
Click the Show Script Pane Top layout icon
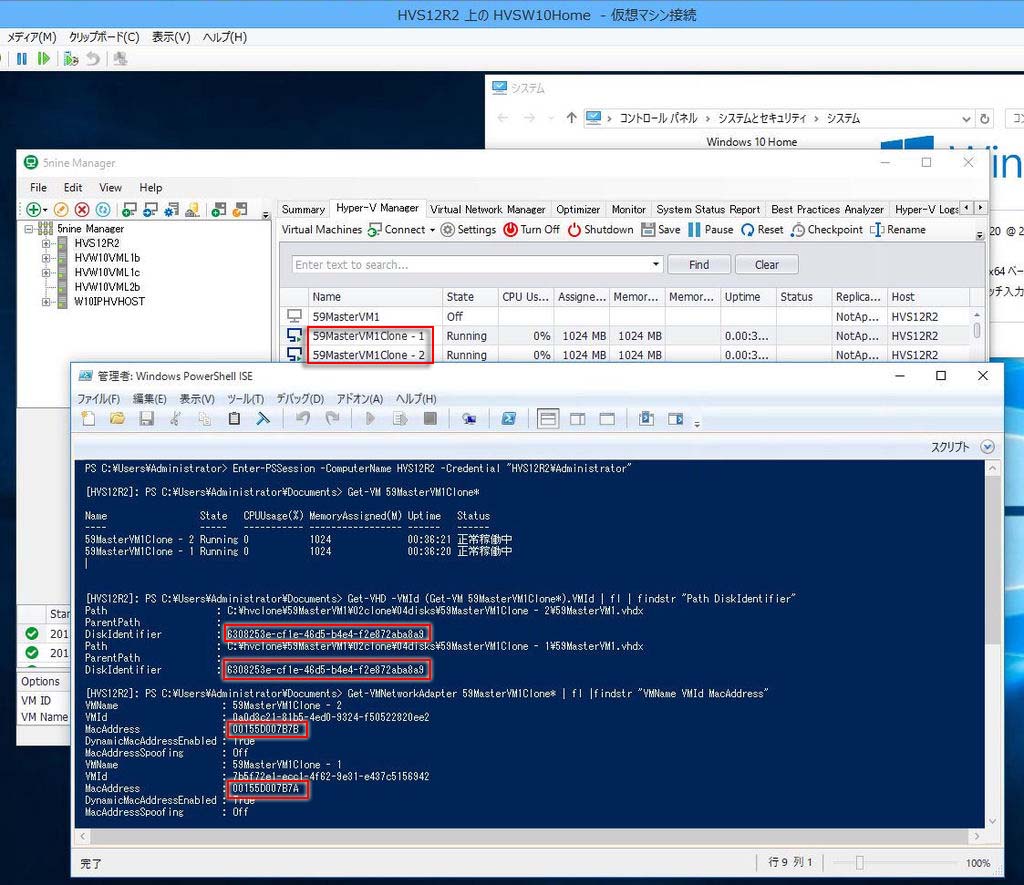(x=548, y=419)
